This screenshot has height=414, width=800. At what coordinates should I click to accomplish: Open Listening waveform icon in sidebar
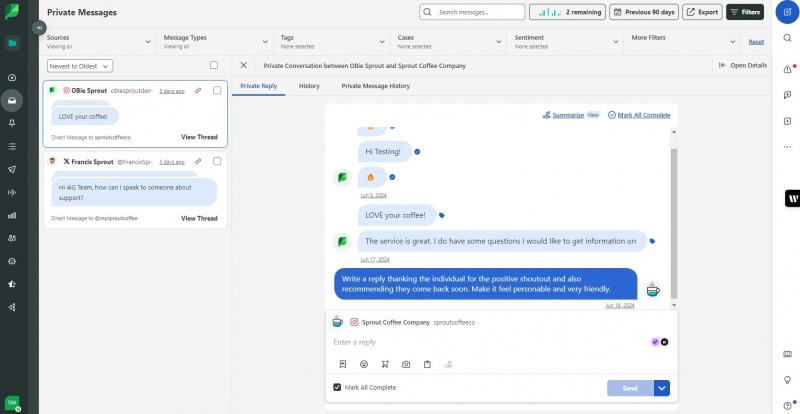click(12, 192)
